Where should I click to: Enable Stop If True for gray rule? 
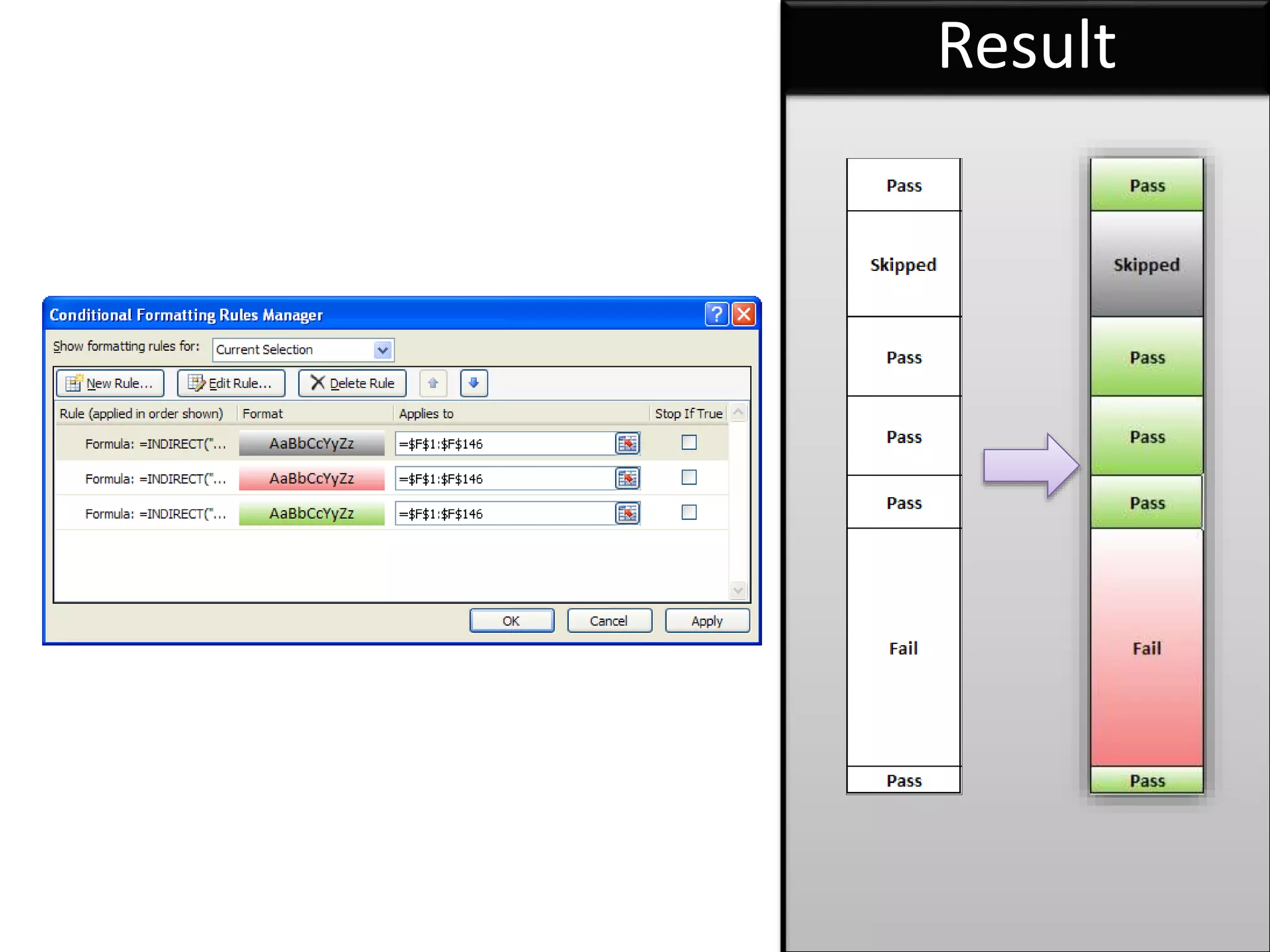689,443
